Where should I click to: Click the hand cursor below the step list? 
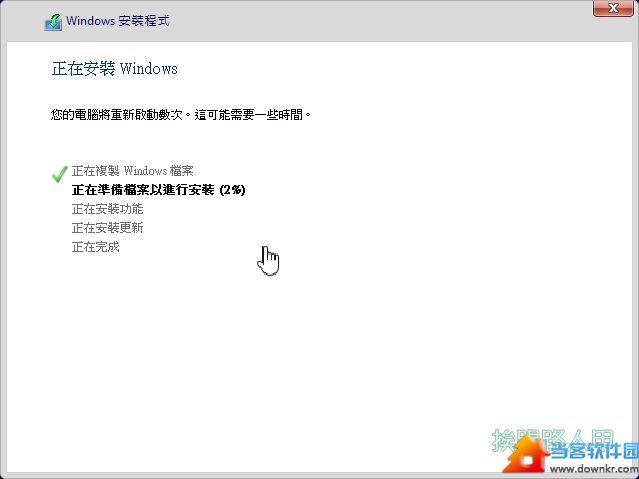coord(268,259)
